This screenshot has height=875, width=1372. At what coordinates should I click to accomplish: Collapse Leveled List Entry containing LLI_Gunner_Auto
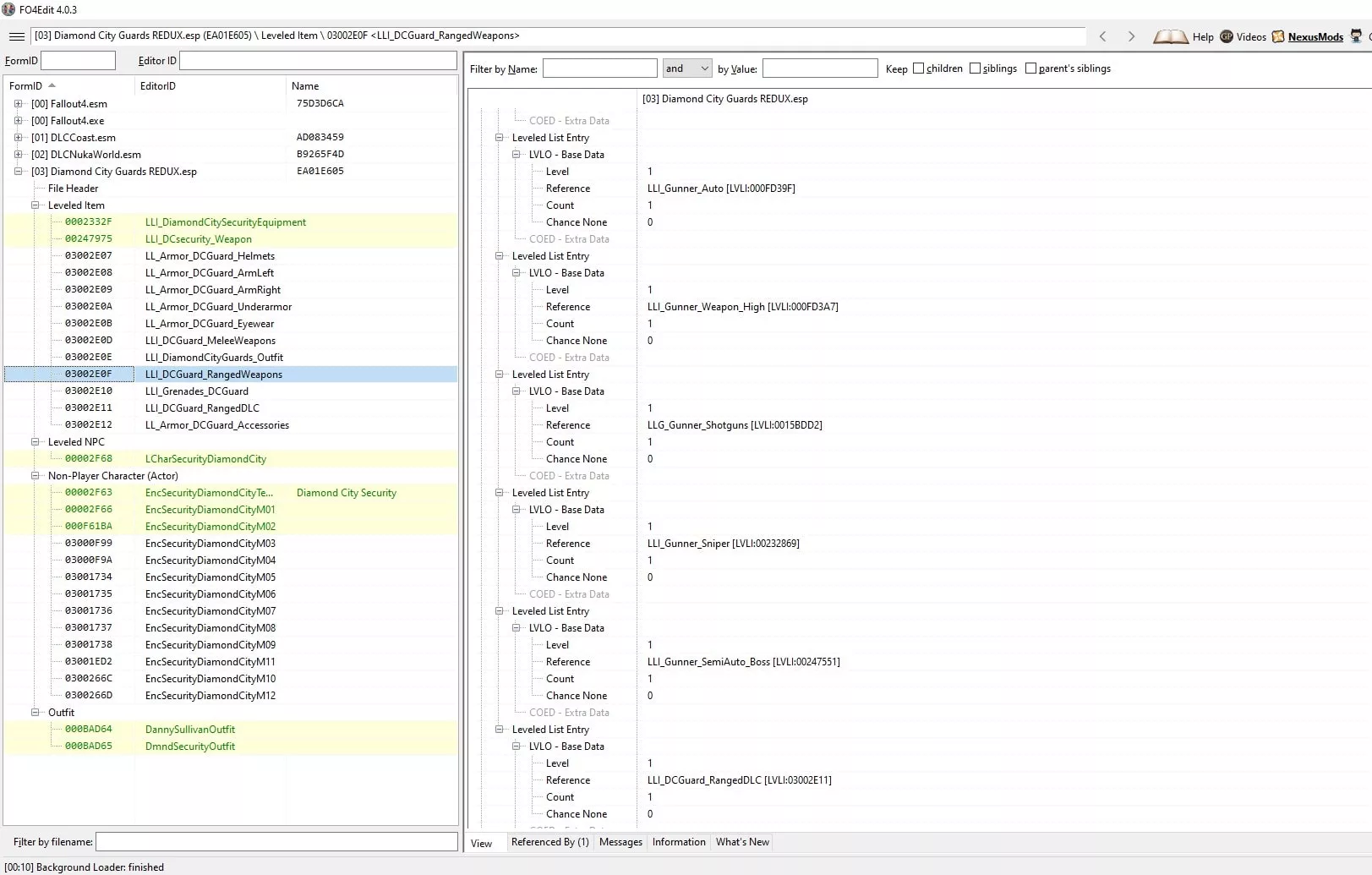click(x=499, y=138)
